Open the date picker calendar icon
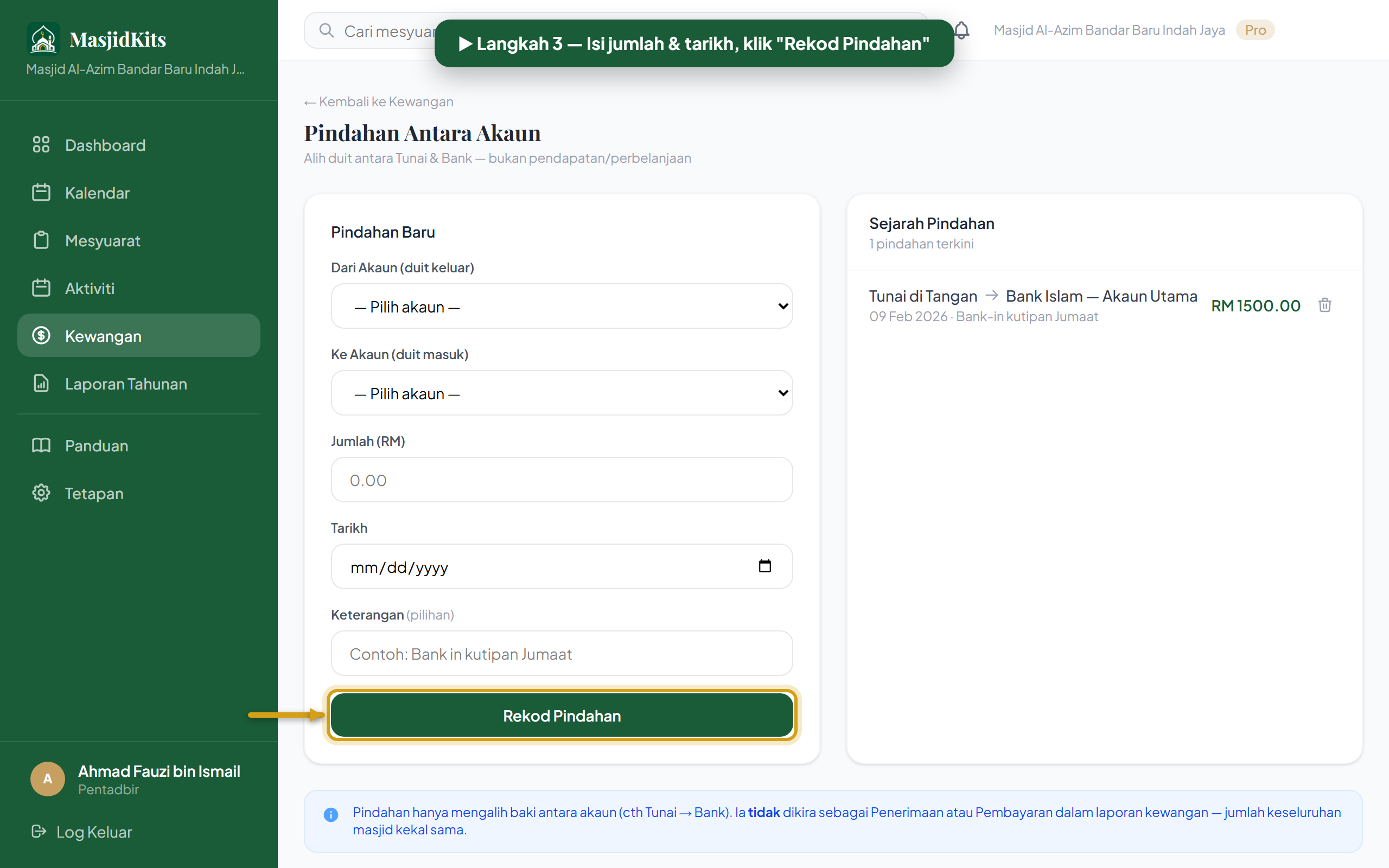Image resolution: width=1389 pixels, height=868 pixels. point(765,566)
